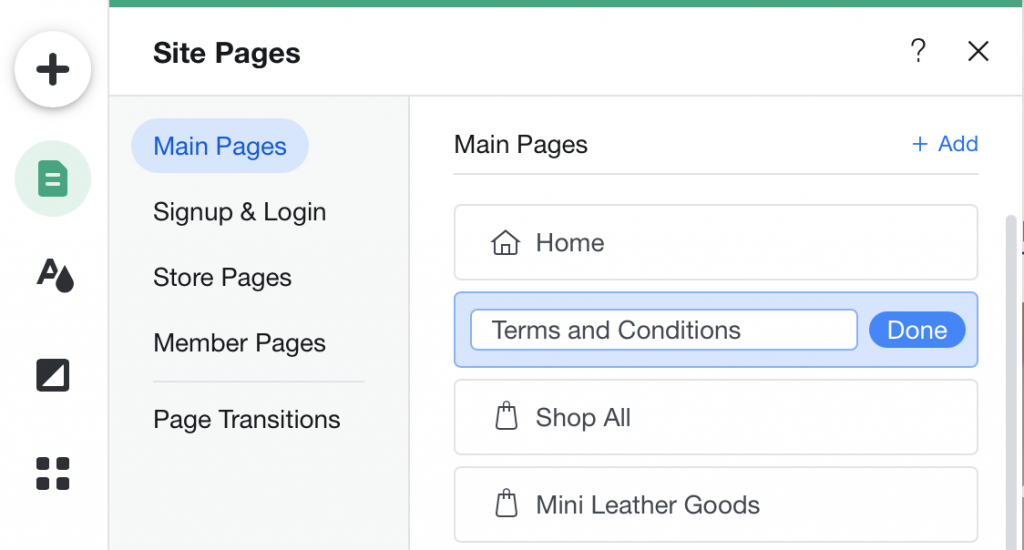1024x550 pixels.
Task: Click the help question mark icon
Action: (x=918, y=51)
